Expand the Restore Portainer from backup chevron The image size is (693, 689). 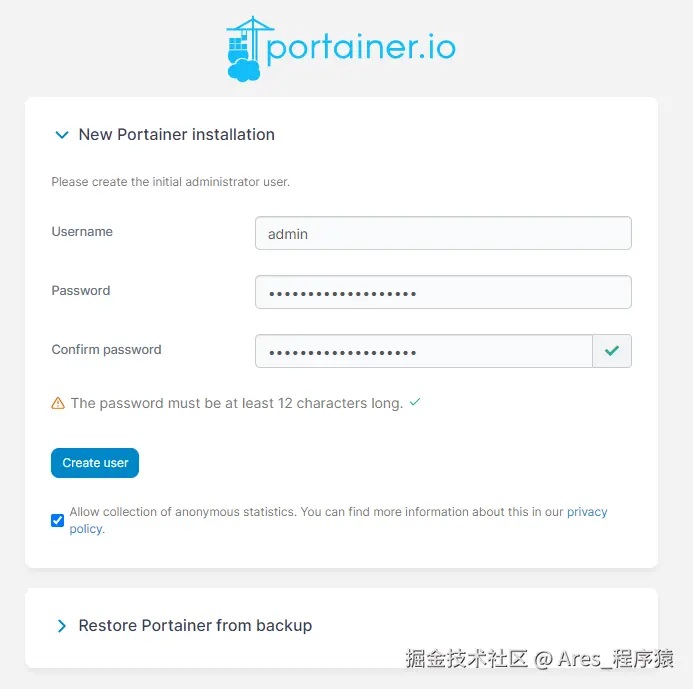tap(62, 626)
